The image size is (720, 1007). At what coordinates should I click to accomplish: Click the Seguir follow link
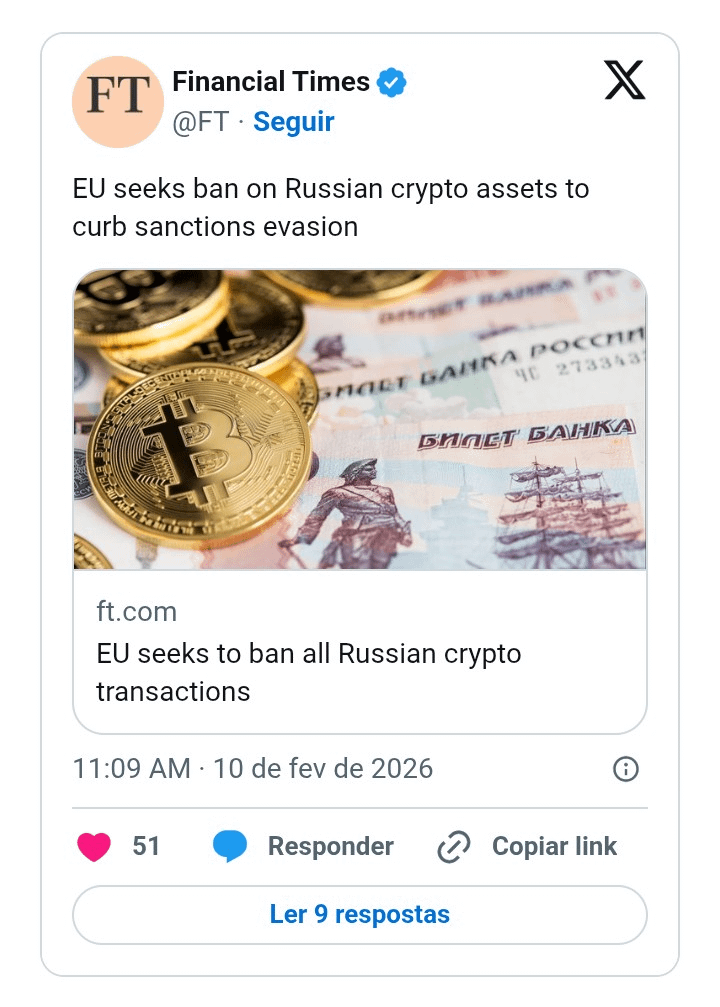[293, 122]
